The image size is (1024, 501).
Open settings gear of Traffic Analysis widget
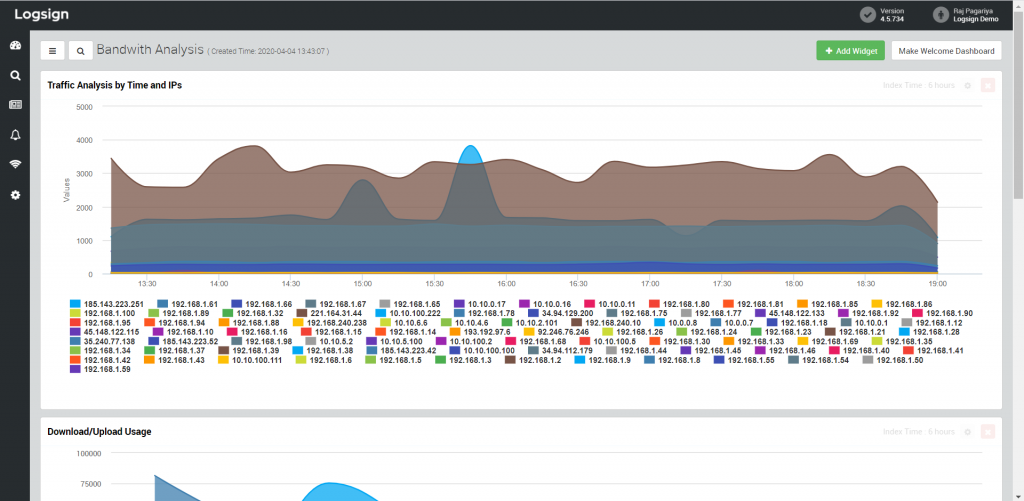968,86
